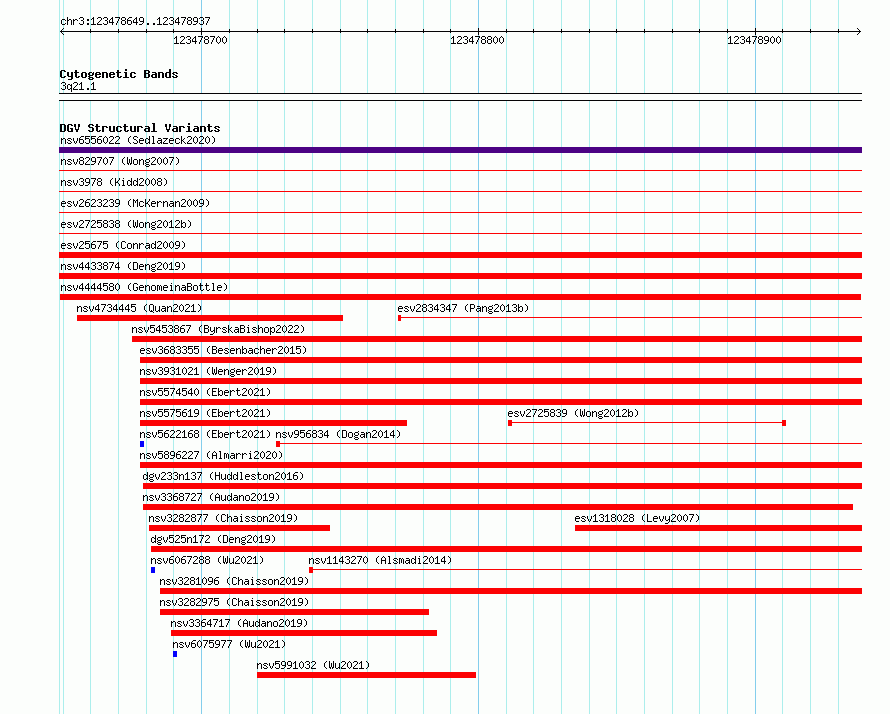Click nsv6067288 (Wu2021) label

(207, 560)
